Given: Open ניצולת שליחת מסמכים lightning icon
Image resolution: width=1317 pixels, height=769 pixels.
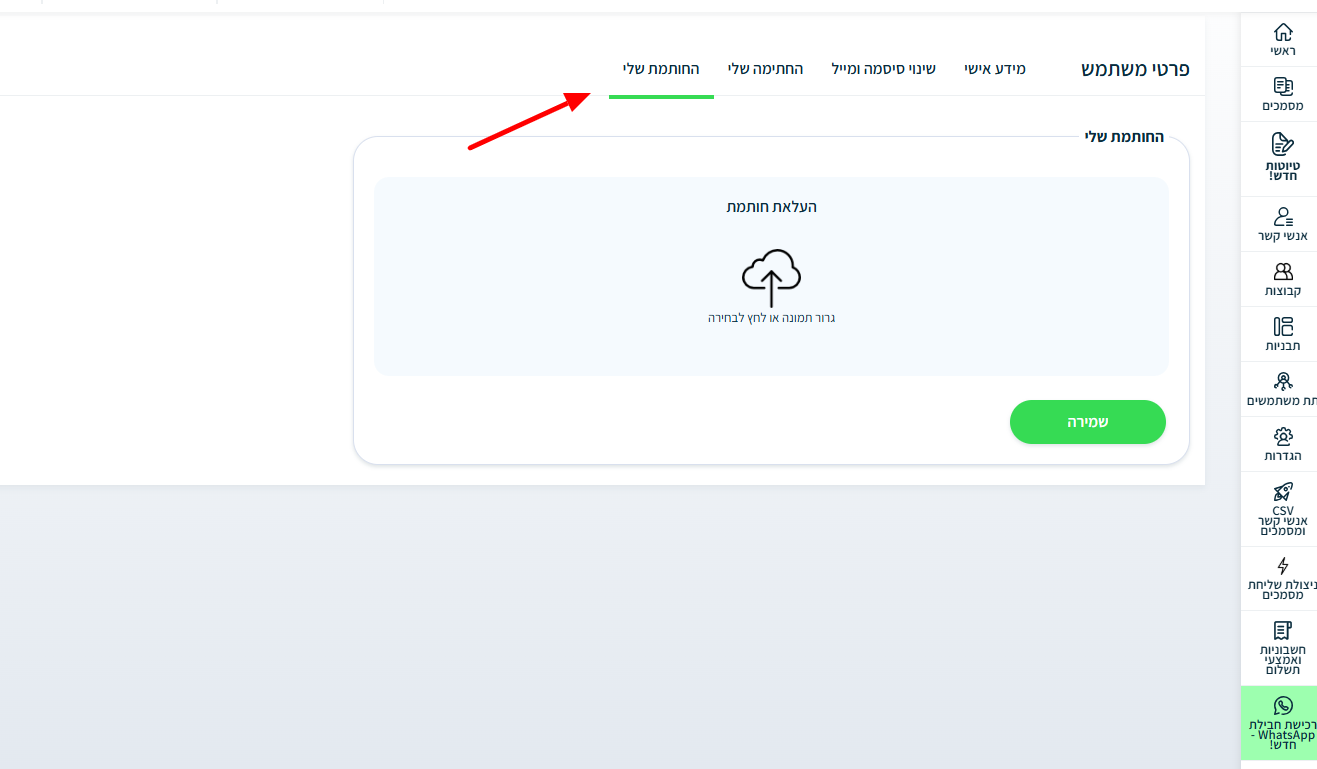Looking at the screenshot, I should coord(1283,566).
